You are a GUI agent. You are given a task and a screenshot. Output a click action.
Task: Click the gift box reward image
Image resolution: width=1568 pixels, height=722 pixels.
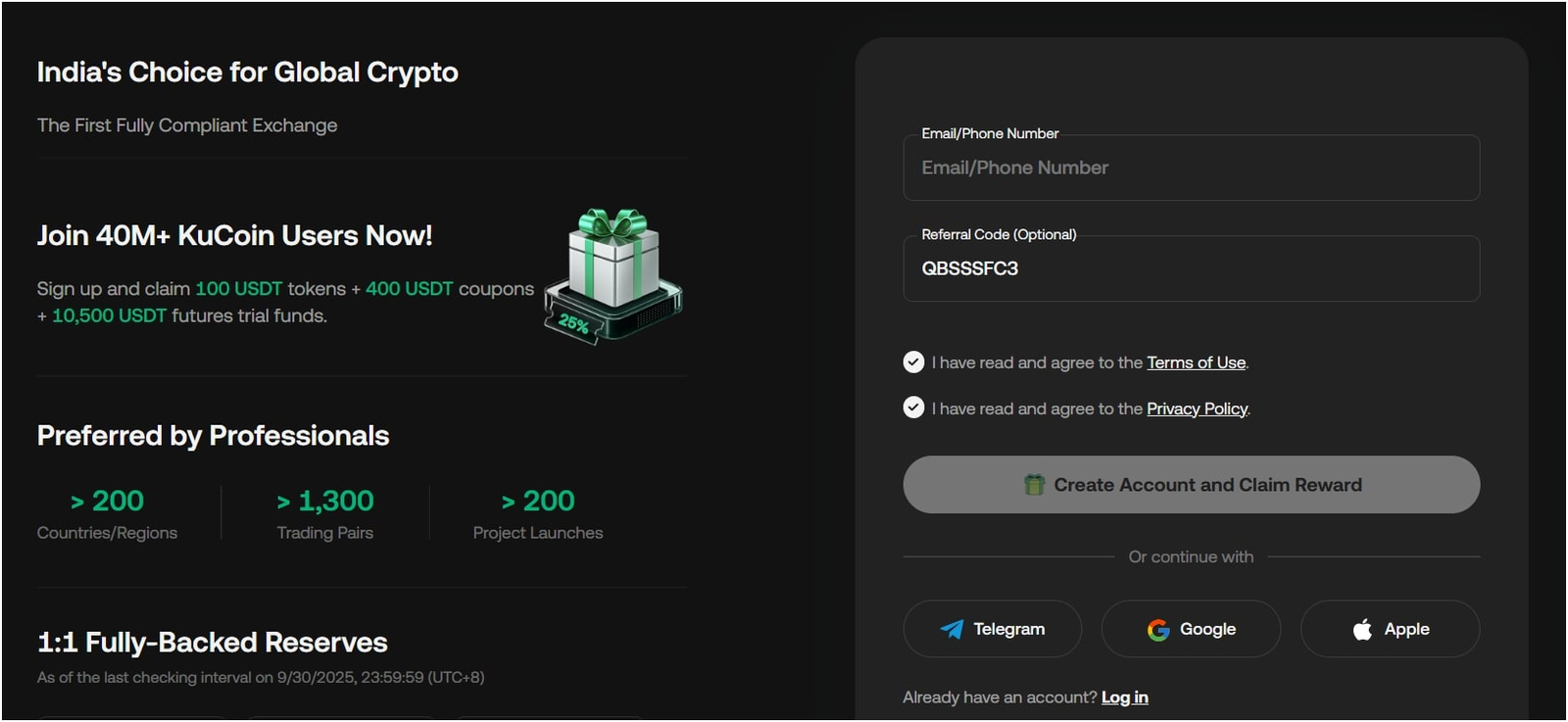[613, 275]
